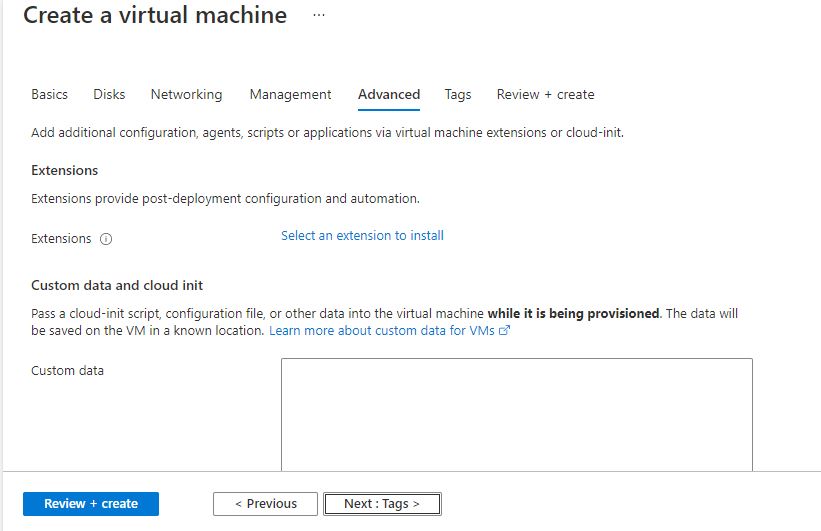Click the Custom data and cloud init heading
The image size is (821, 531).
[117, 285]
